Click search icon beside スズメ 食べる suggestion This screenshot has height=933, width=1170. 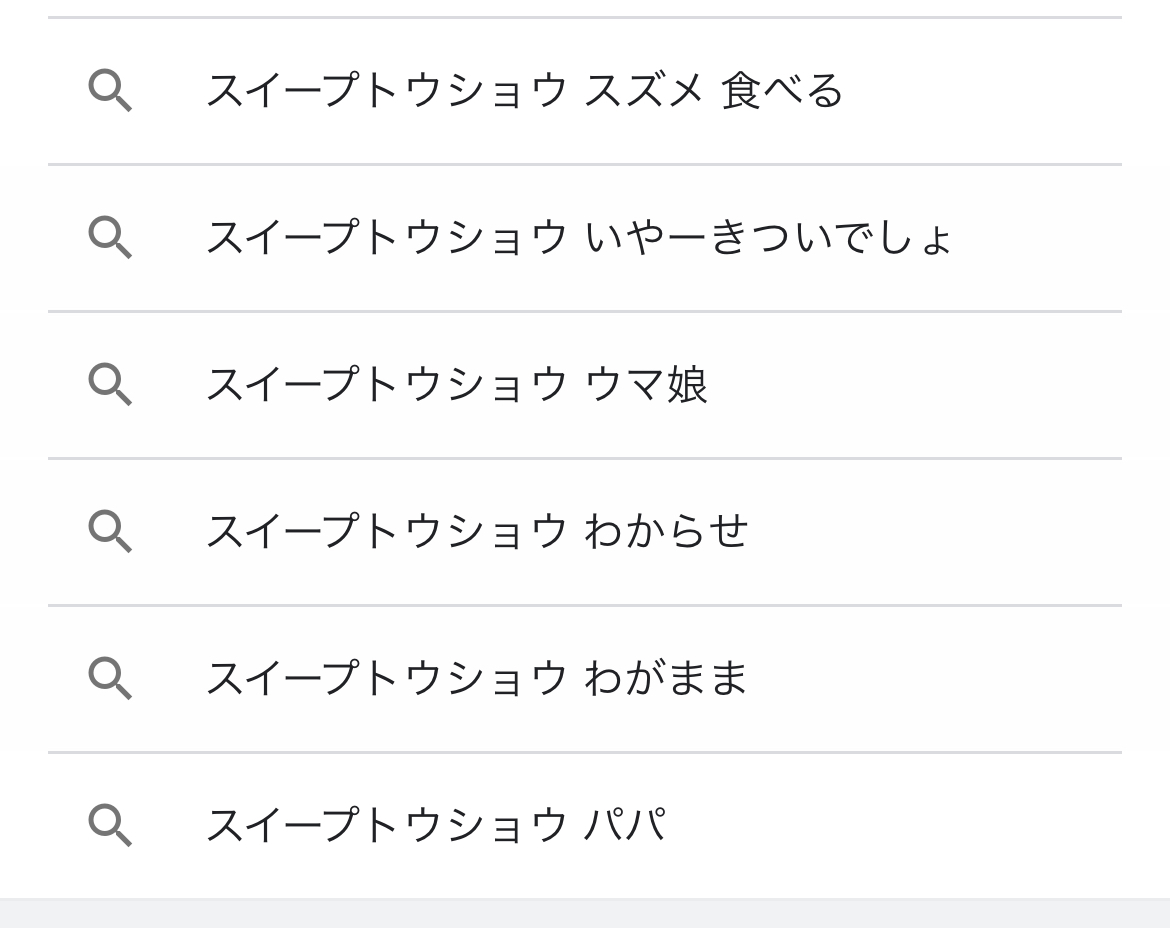pyautogui.click(x=110, y=91)
